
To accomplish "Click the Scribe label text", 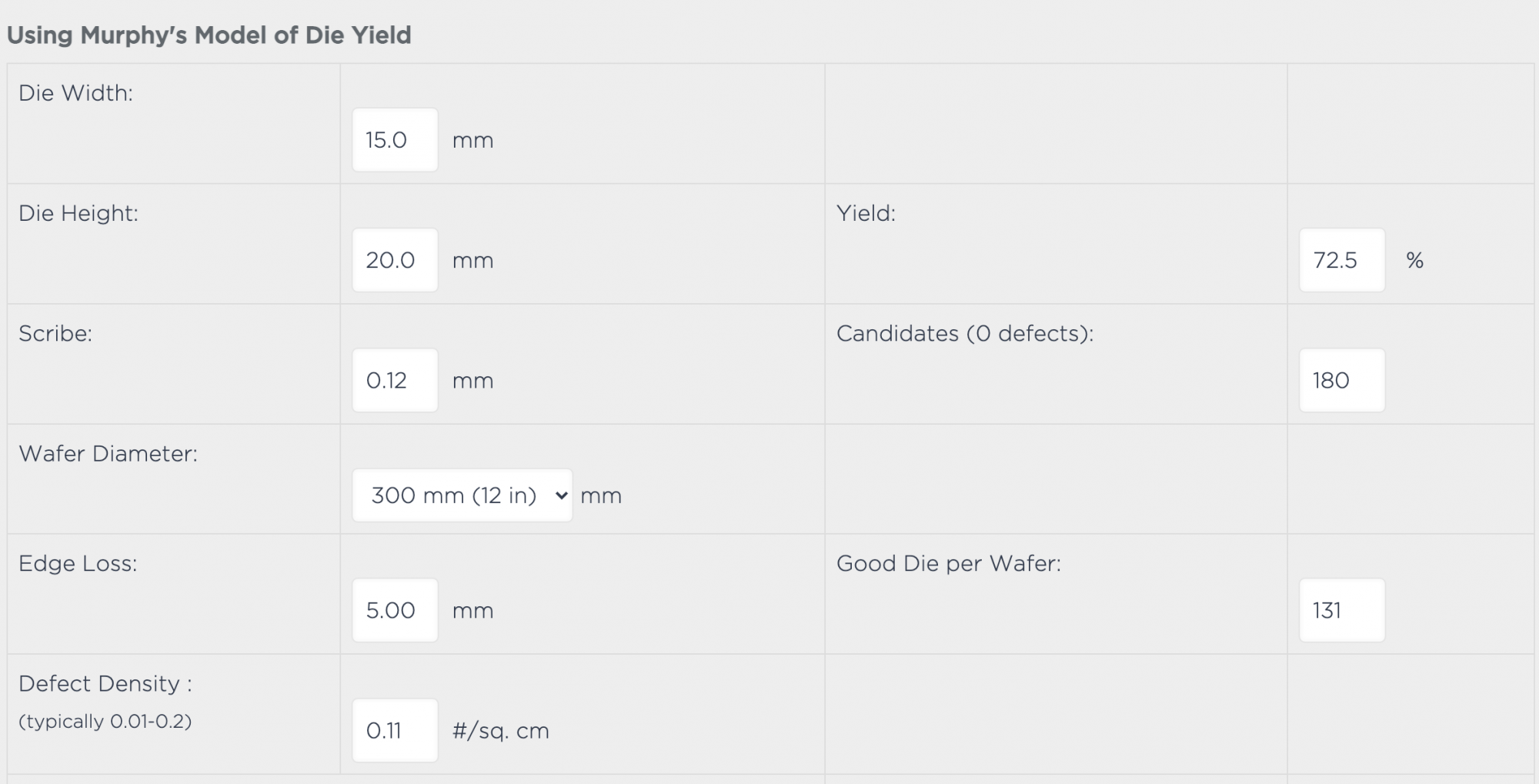I will click(55, 333).
